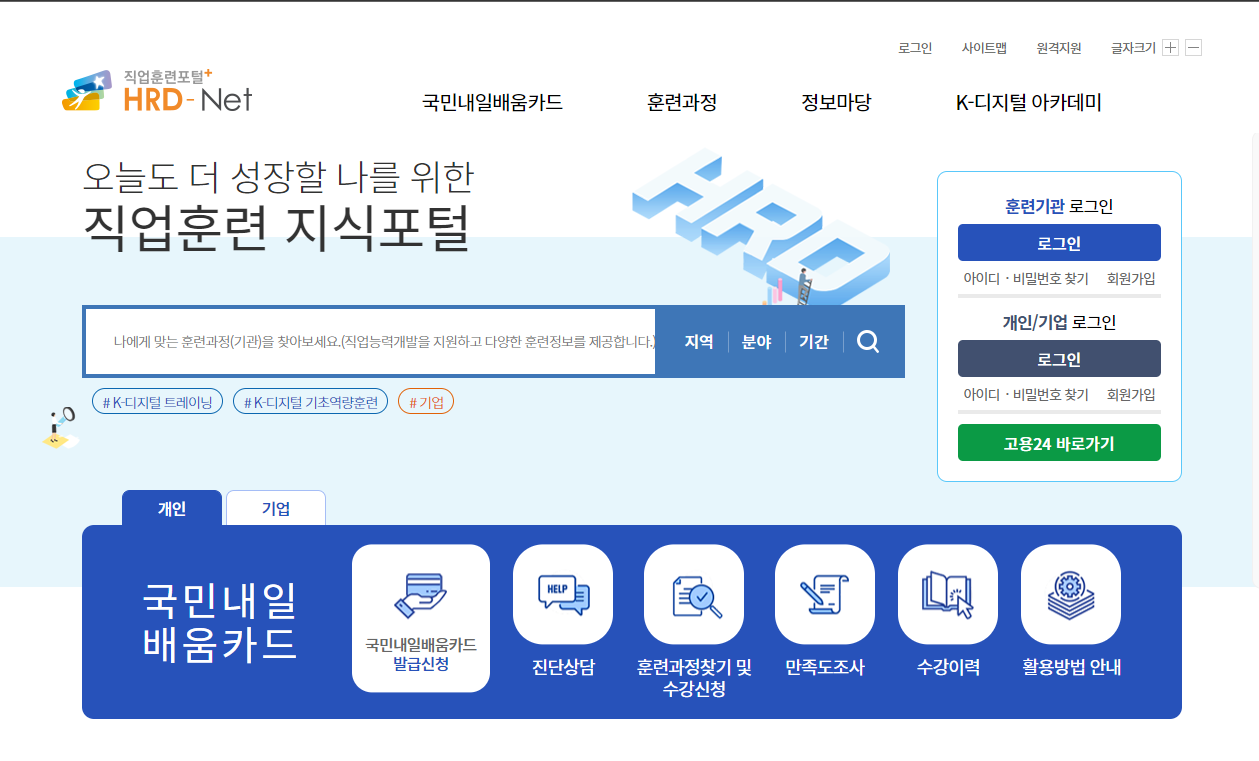Open 분야 search filter

point(756,342)
